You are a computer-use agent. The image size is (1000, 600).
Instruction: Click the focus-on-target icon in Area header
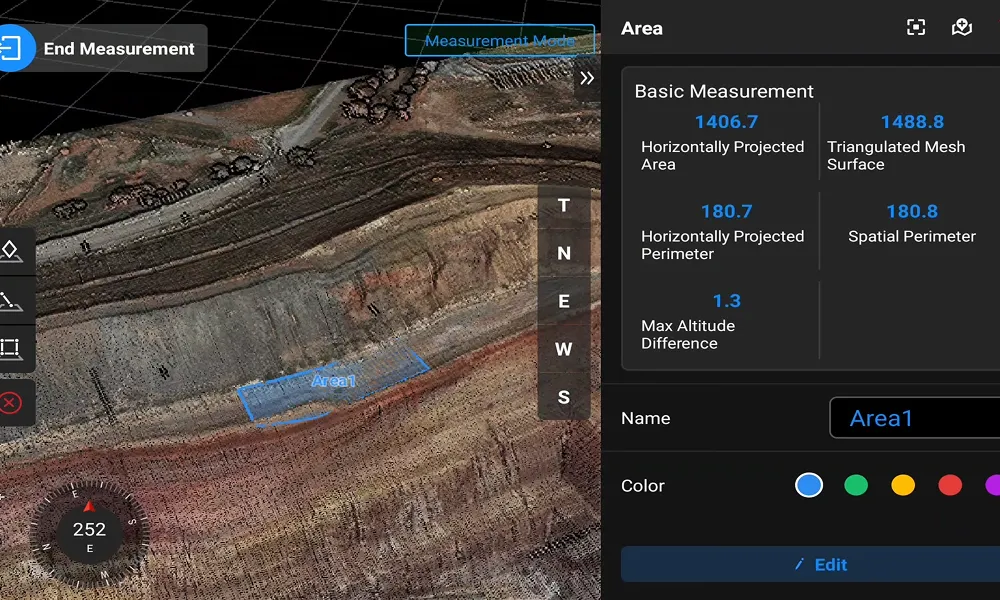pyautogui.click(x=916, y=28)
